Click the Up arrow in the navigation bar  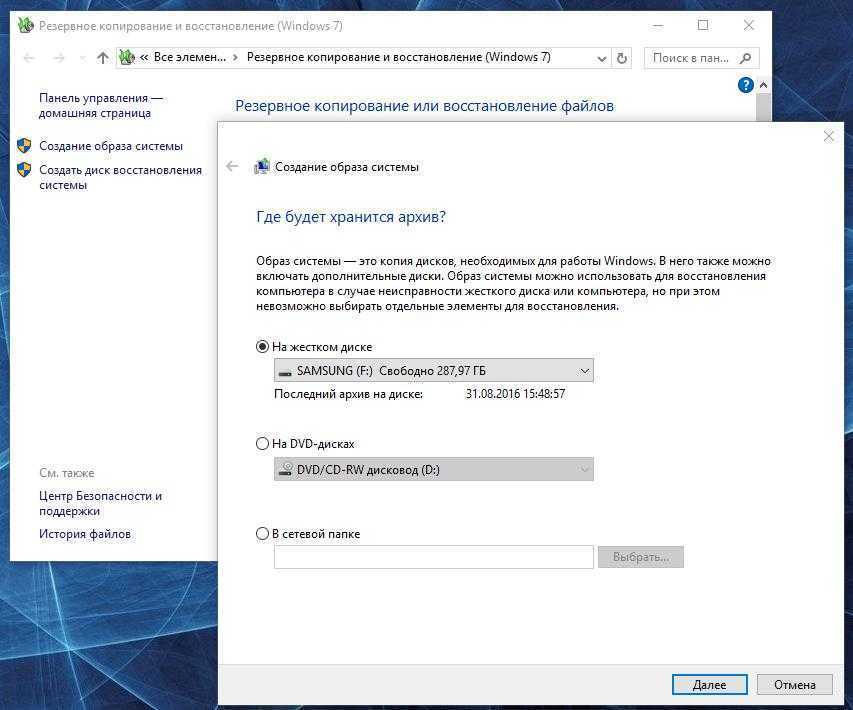point(102,58)
